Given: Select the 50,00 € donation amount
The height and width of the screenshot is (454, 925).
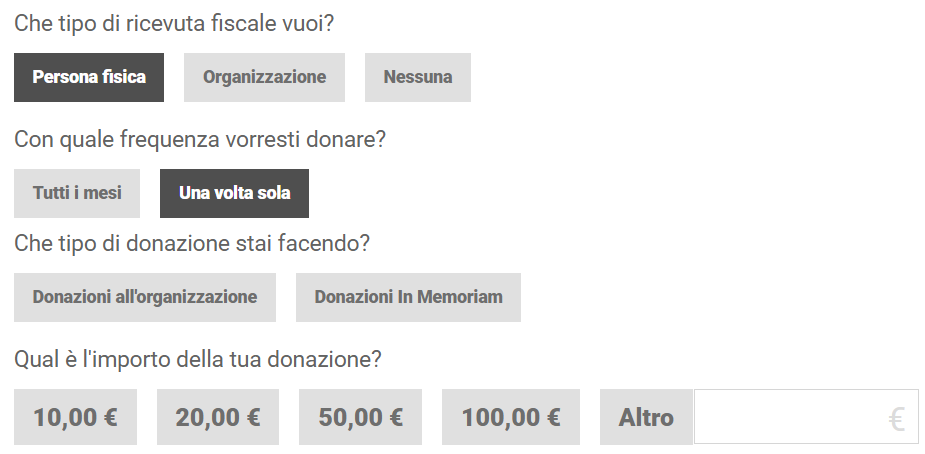Looking at the screenshot, I should (x=361, y=417).
